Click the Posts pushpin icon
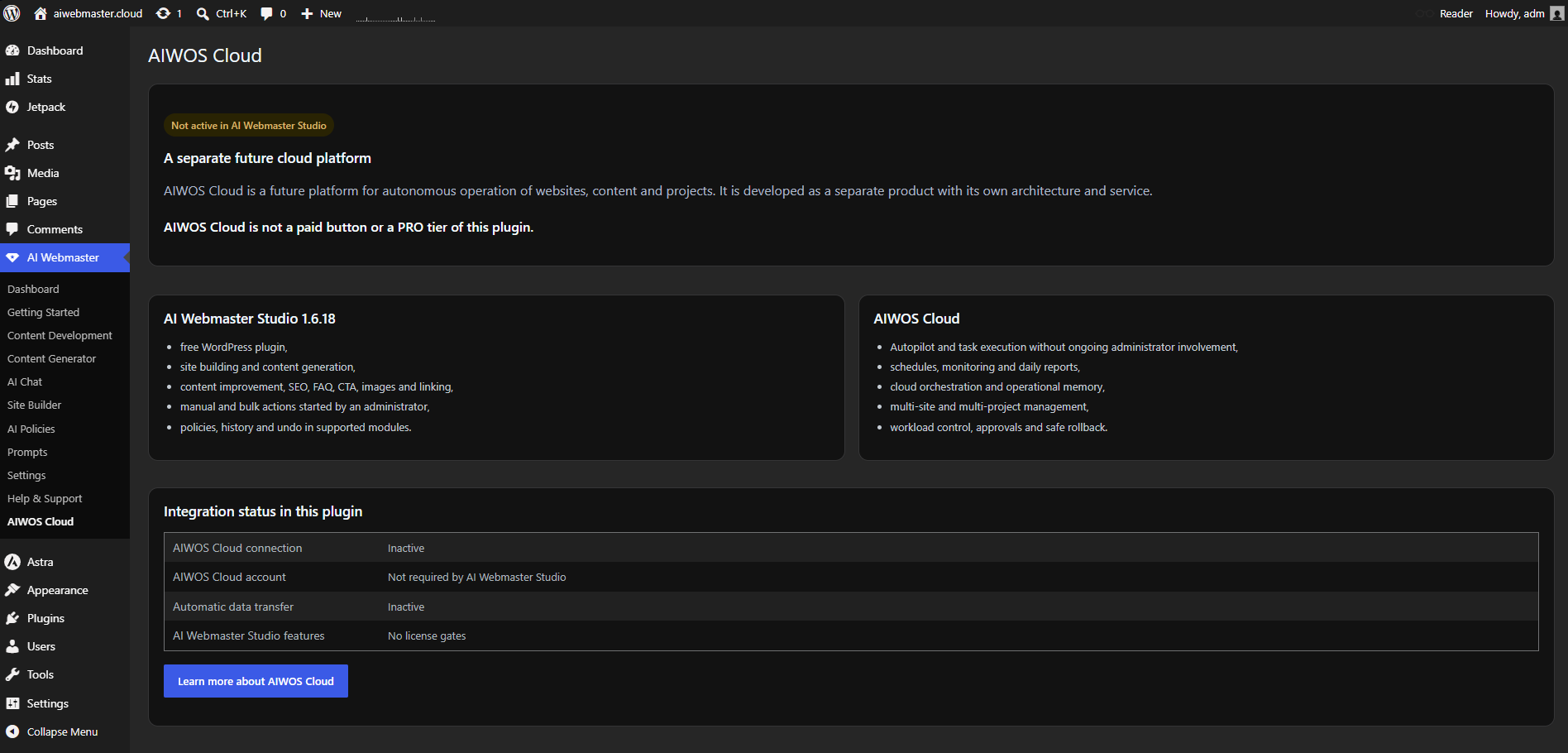Screen dimensions: 1568x753 12,145
